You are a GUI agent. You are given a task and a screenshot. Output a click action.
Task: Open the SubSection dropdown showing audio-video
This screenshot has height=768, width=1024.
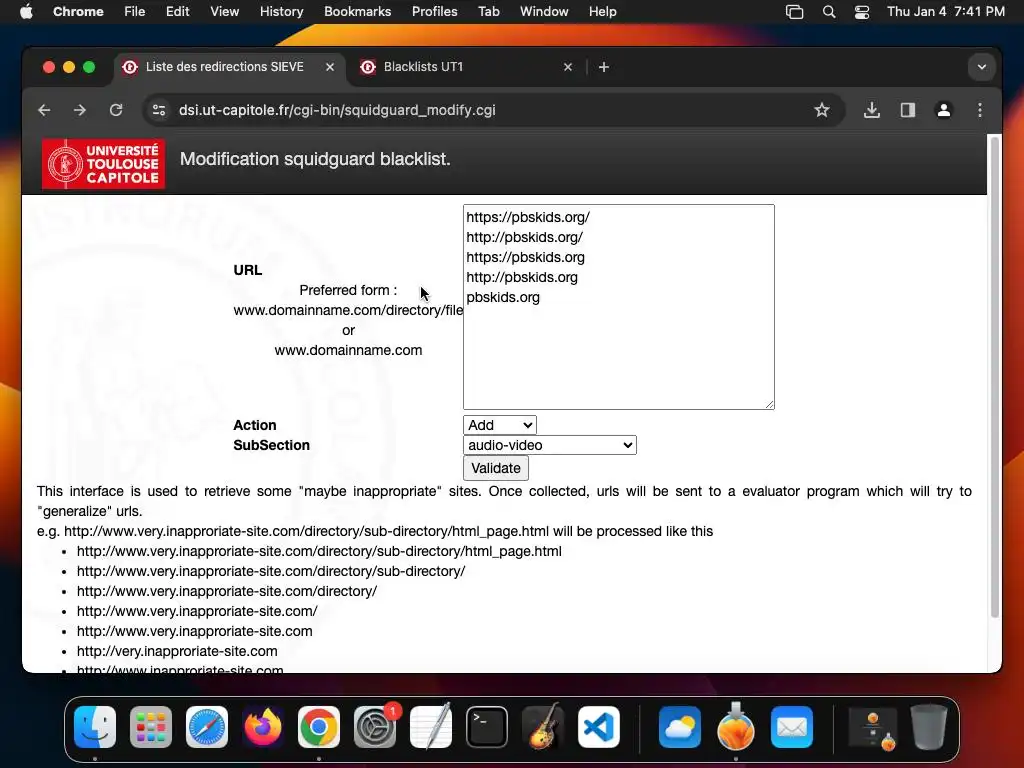click(549, 445)
